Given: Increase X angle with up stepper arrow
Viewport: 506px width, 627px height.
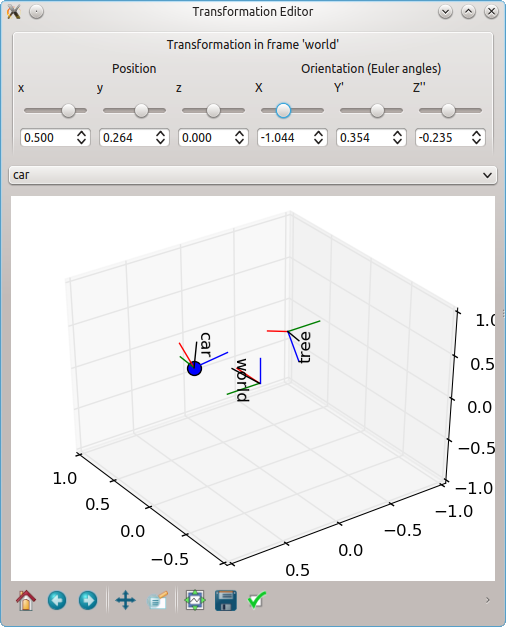Looking at the screenshot, I should 318,134.
